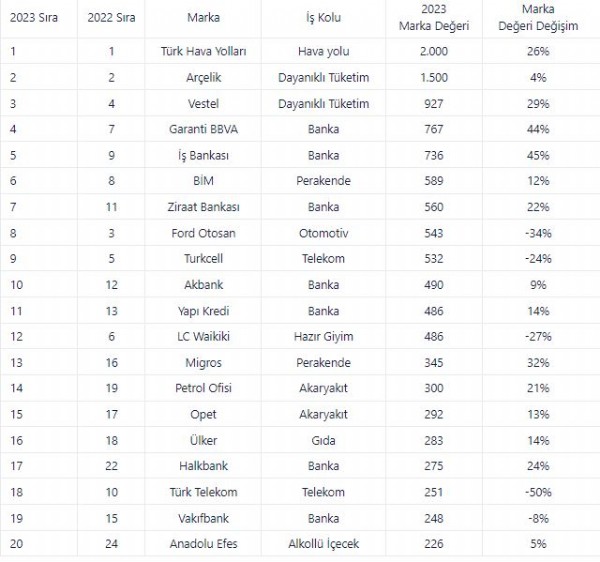Viewport: 600px width, 562px height.
Task: Click the Hazır Giyim sector cell
Action: [323, 336]
